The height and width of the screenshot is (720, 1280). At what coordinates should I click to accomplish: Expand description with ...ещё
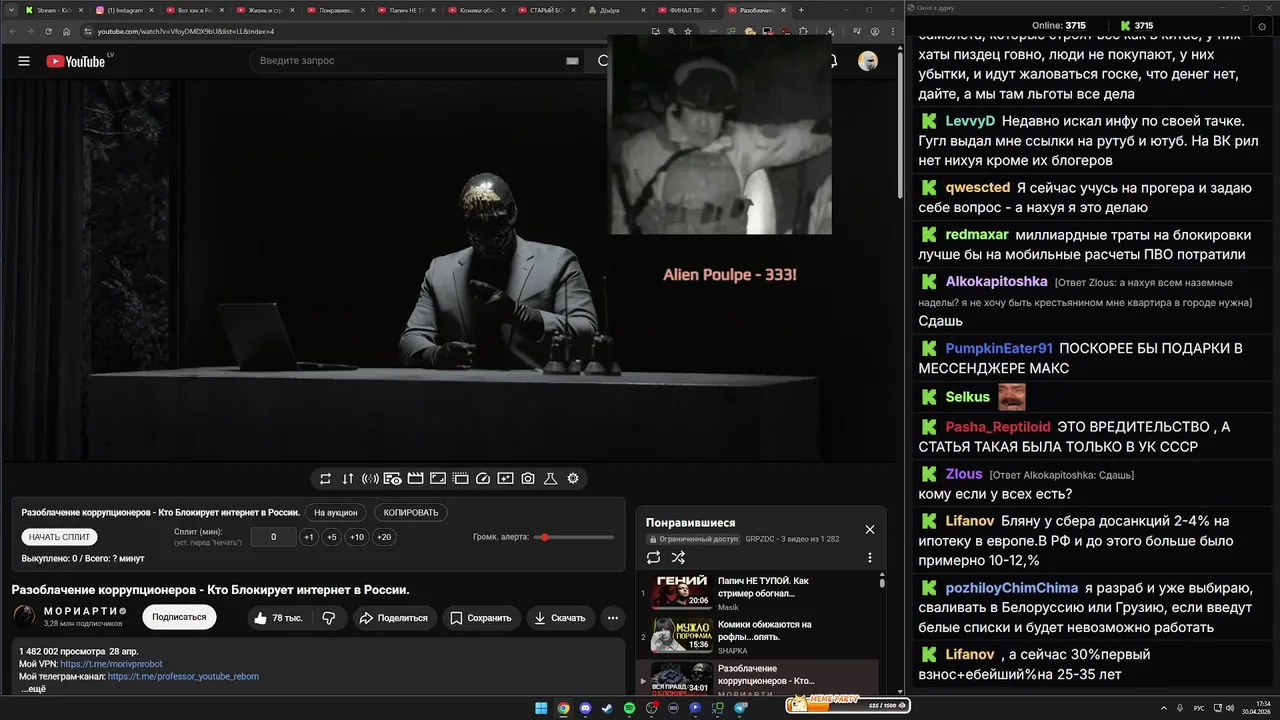pyautogui.click(x=33, y=689)
